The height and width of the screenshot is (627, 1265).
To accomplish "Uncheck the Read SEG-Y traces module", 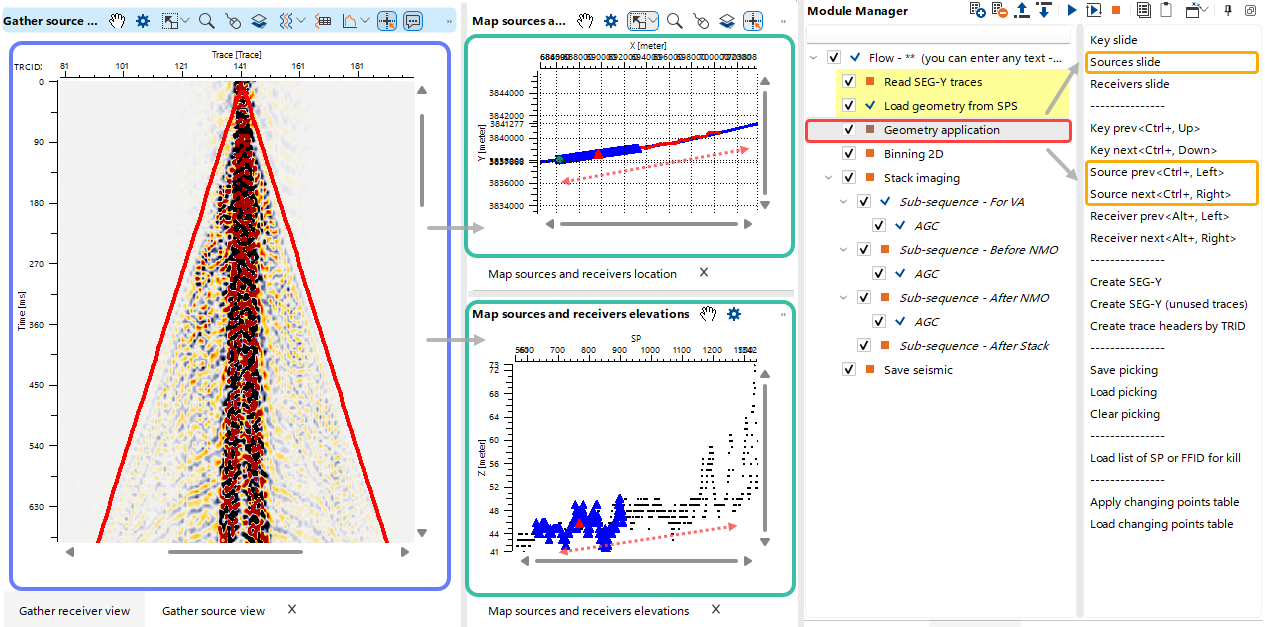I will click(849, 81).
